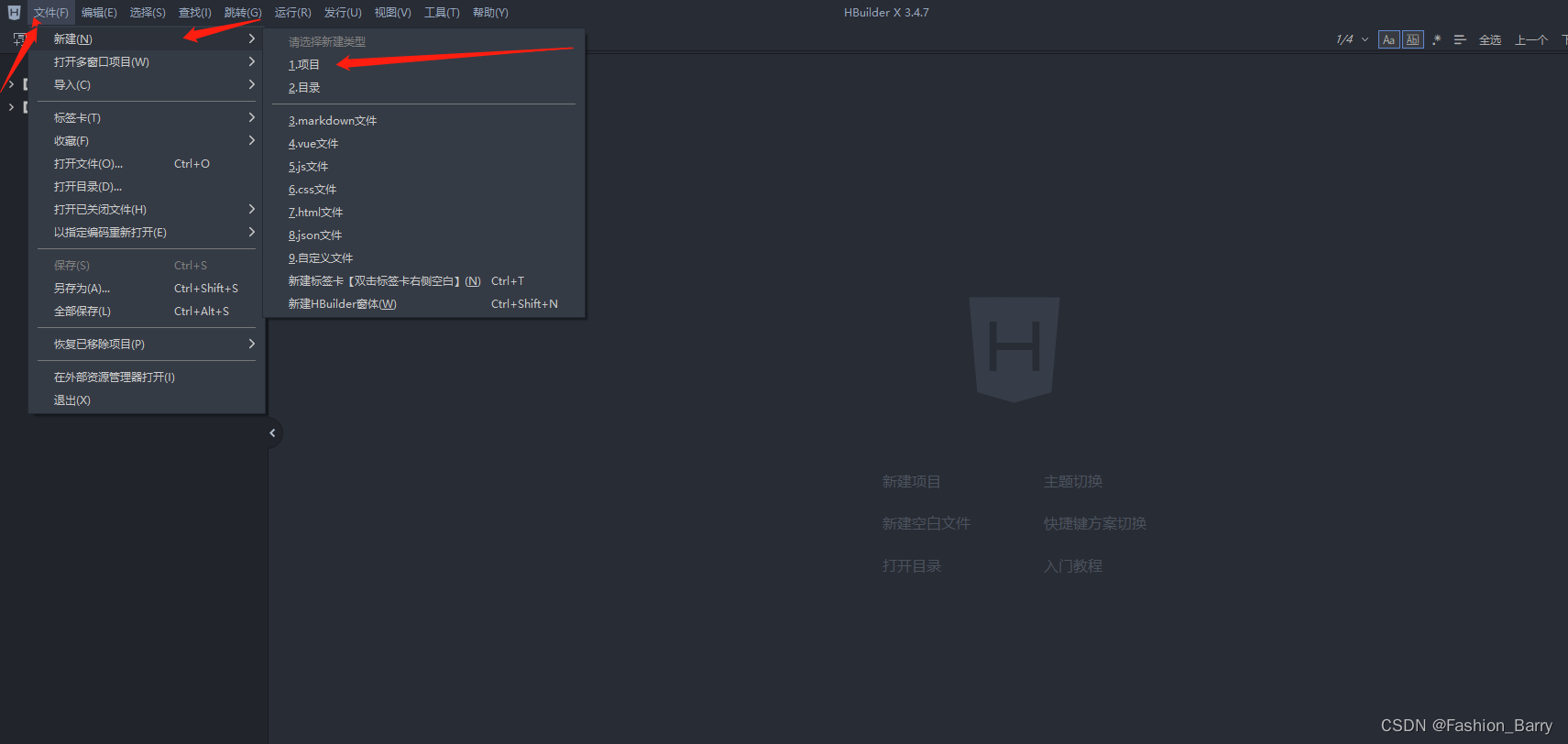1568x744 pixels.
Task: Expand the 打开多窗口项目(W) submenu
Action: pyautogui.click(x=148, y=62)
